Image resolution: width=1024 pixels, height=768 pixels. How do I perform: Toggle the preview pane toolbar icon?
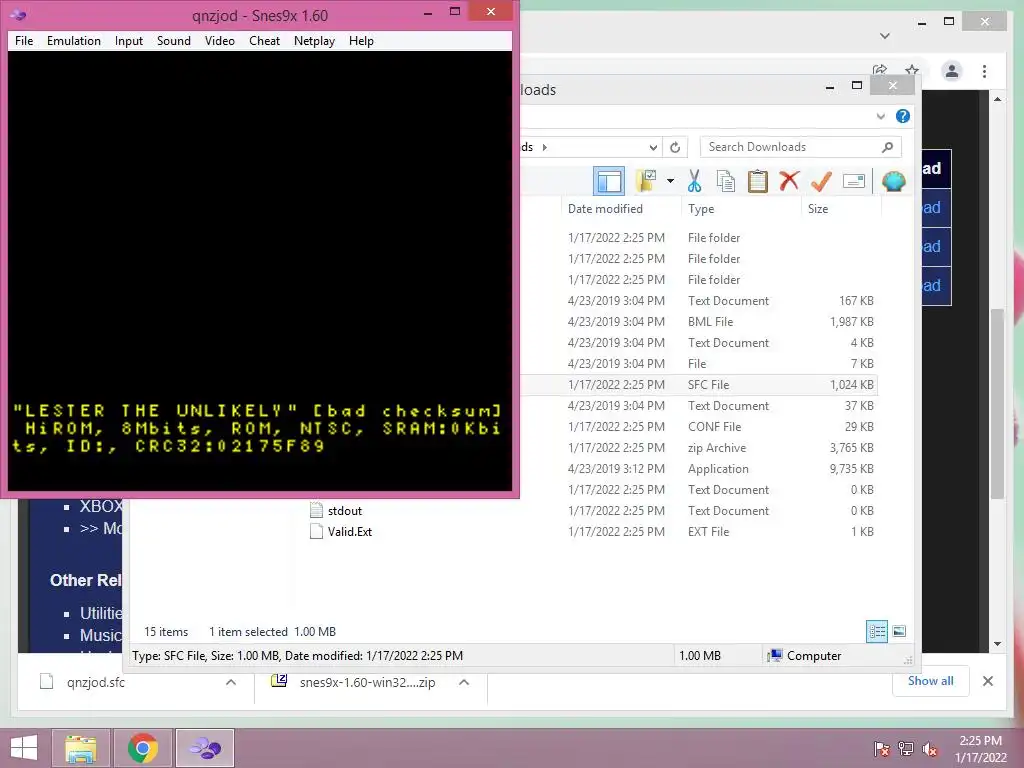click(609, 181)
